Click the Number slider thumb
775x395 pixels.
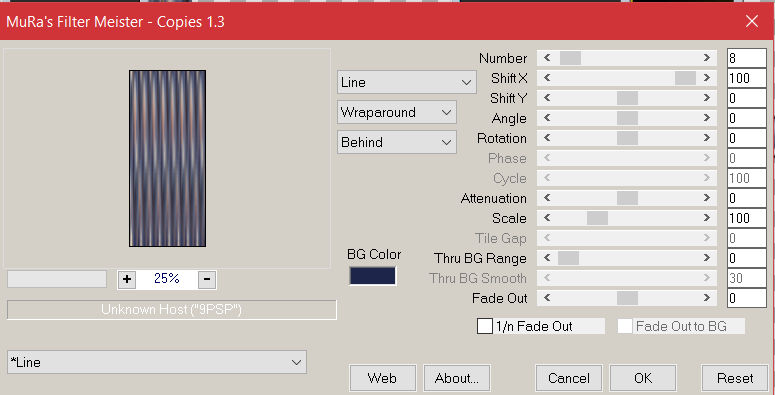point(570,58)
